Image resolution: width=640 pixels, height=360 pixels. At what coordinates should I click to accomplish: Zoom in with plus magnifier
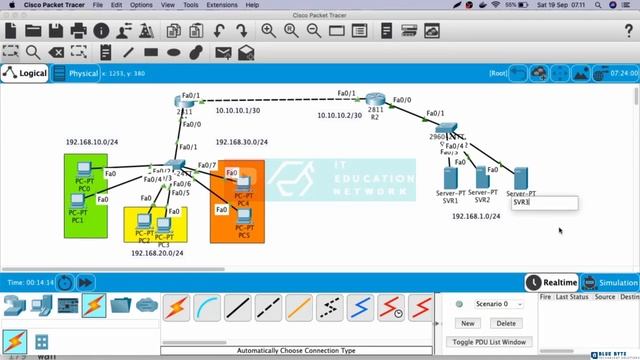(269, 31)
